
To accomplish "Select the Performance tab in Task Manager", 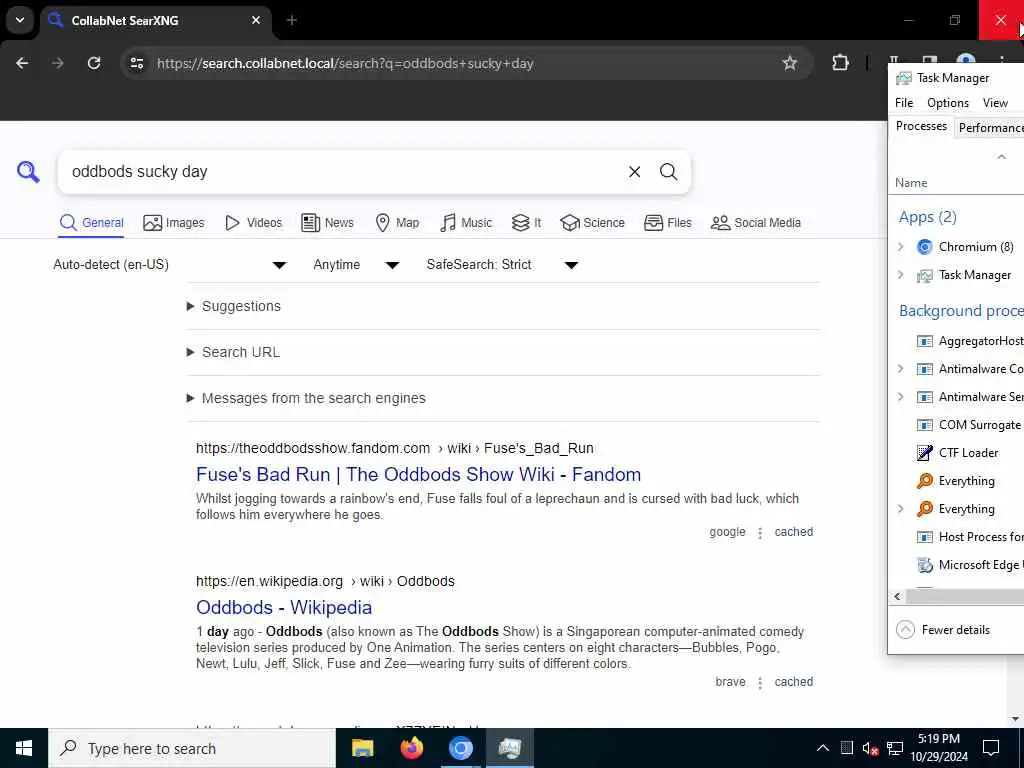I will tap(989, 127).
